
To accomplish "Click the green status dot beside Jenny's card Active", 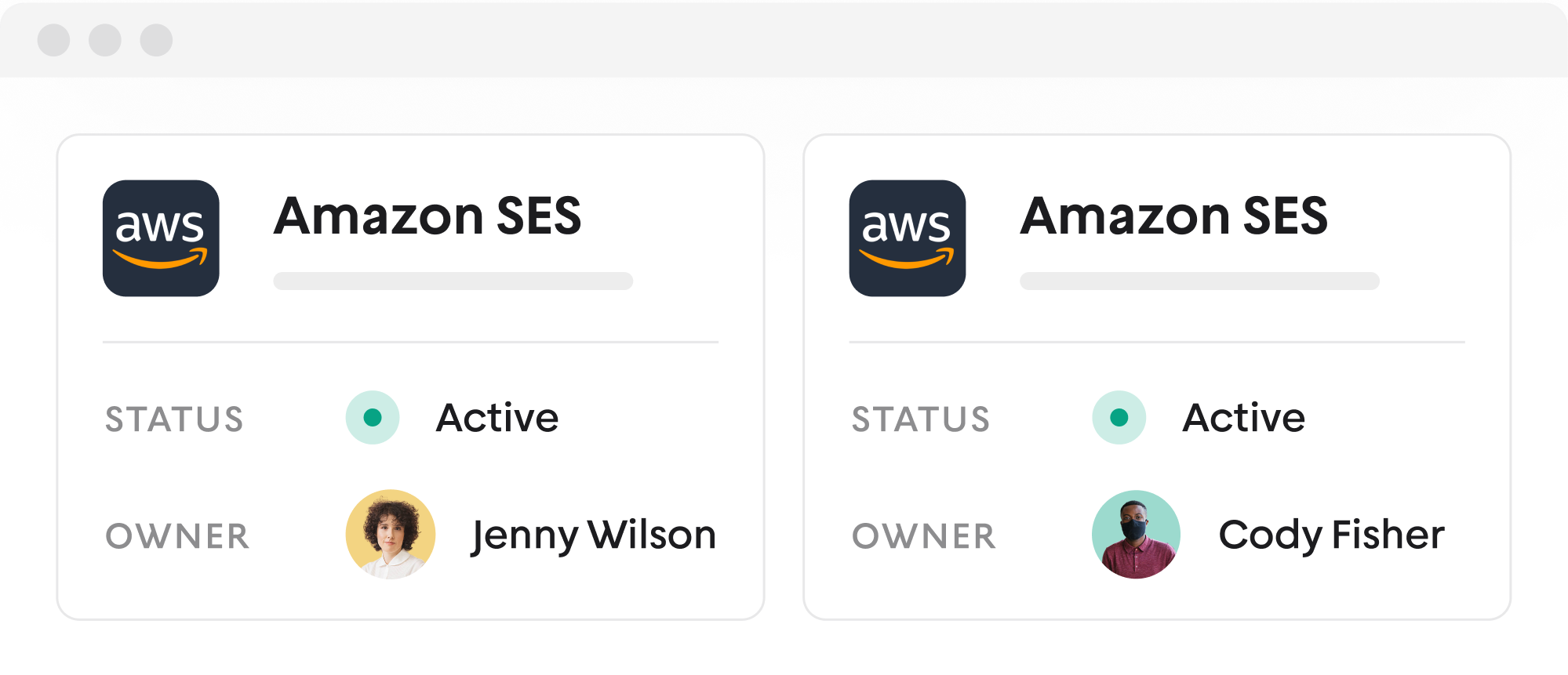I will coord(373,418).
